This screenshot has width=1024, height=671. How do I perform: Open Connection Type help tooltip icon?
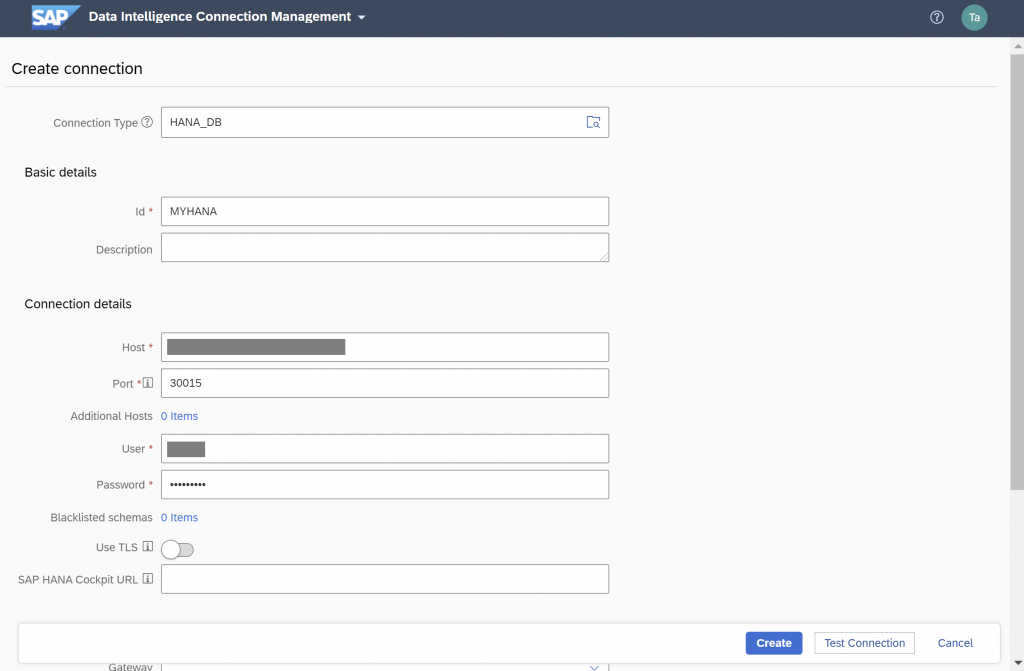pos(148,122)
